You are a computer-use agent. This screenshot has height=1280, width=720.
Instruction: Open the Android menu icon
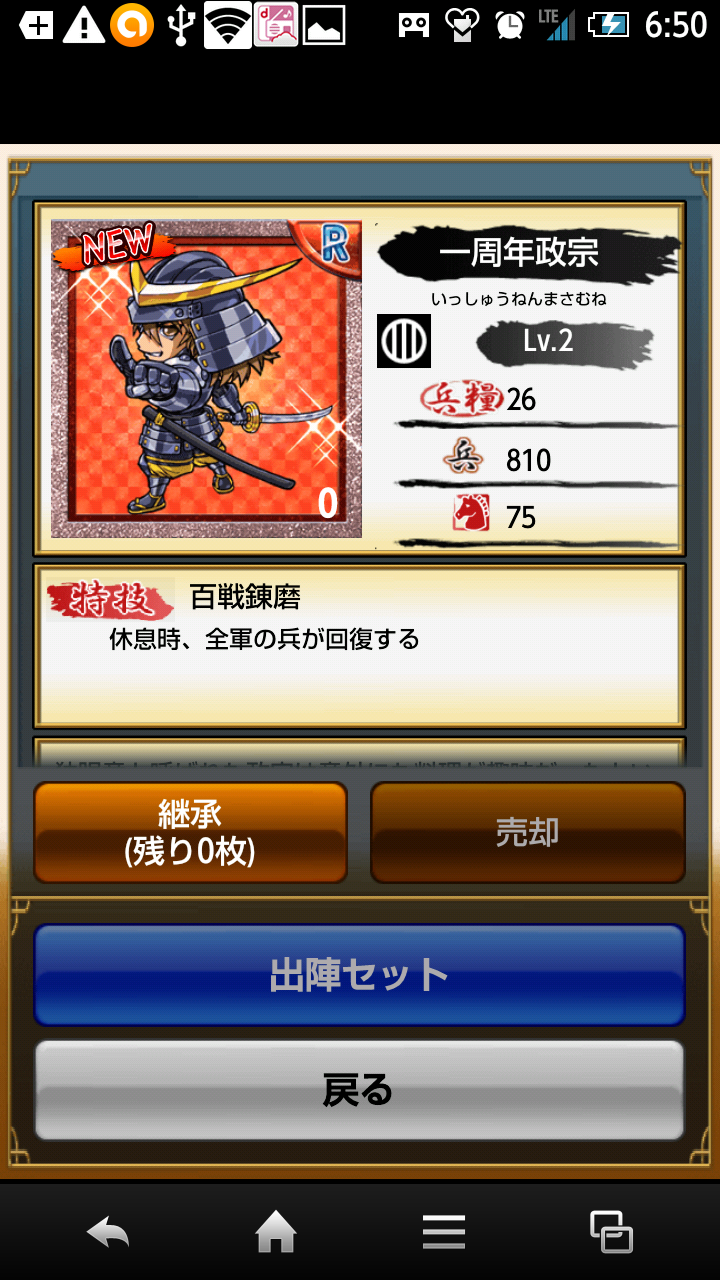click(x=444, y=1231)
